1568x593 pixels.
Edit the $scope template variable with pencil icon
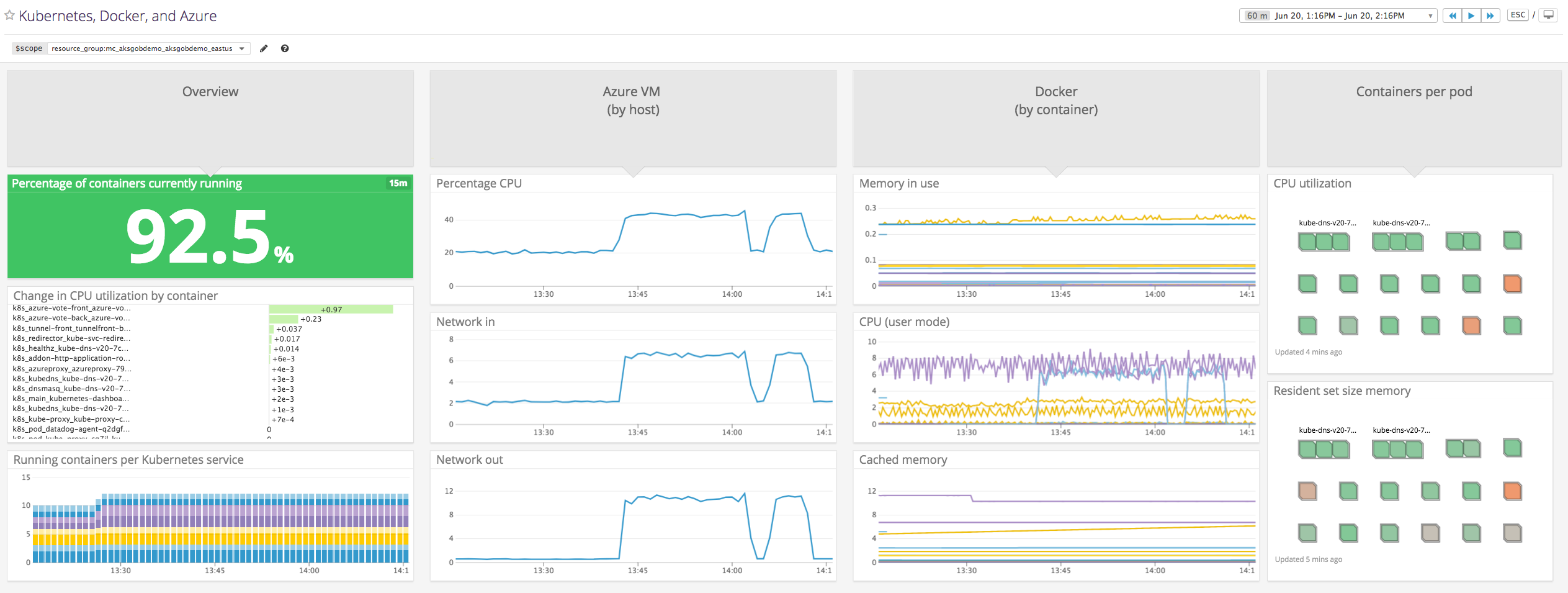click(x=263, y=48)
